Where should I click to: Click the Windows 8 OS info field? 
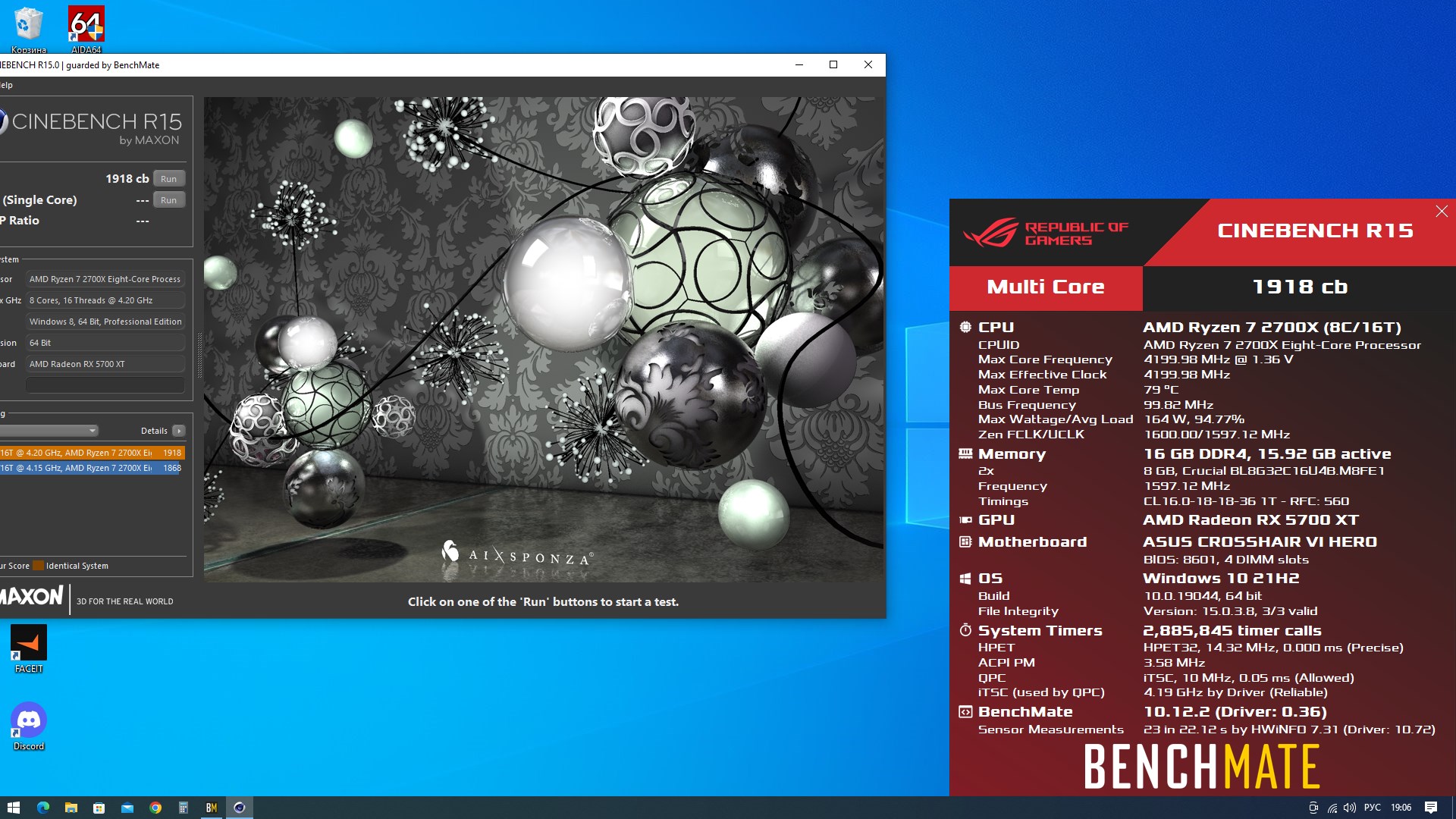pos(105,322)
